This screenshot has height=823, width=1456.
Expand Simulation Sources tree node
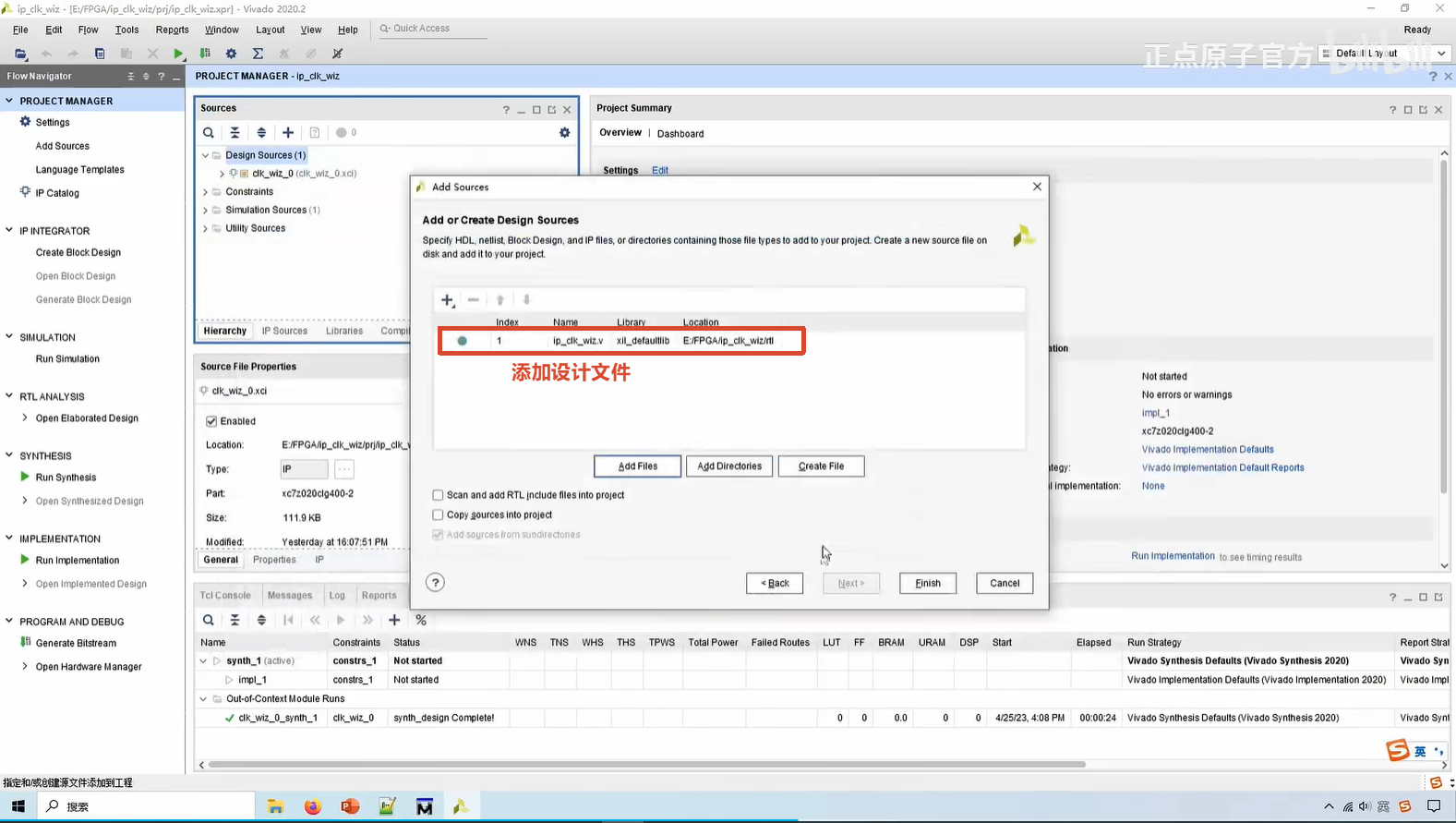205,210
